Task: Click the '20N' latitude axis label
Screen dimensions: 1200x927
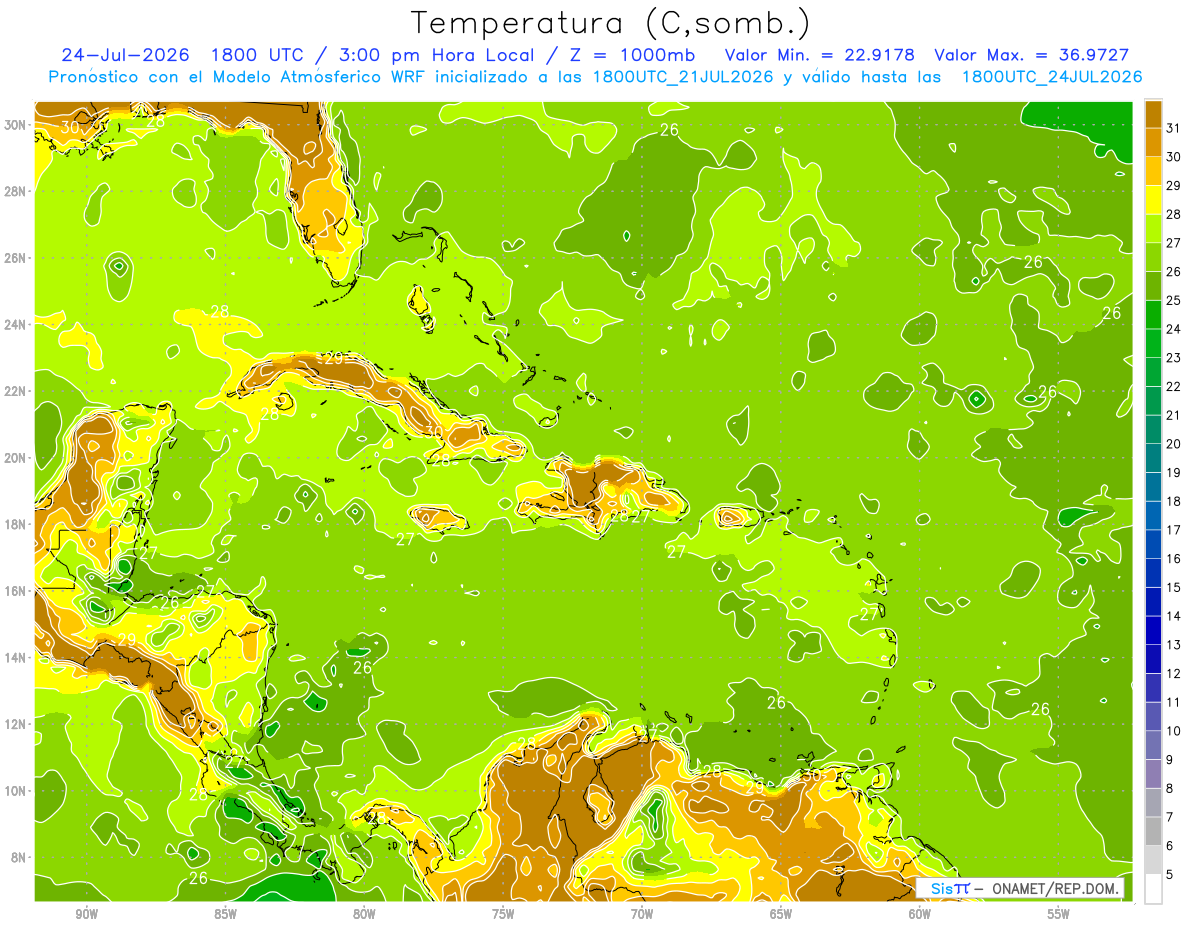Action: 17,458
